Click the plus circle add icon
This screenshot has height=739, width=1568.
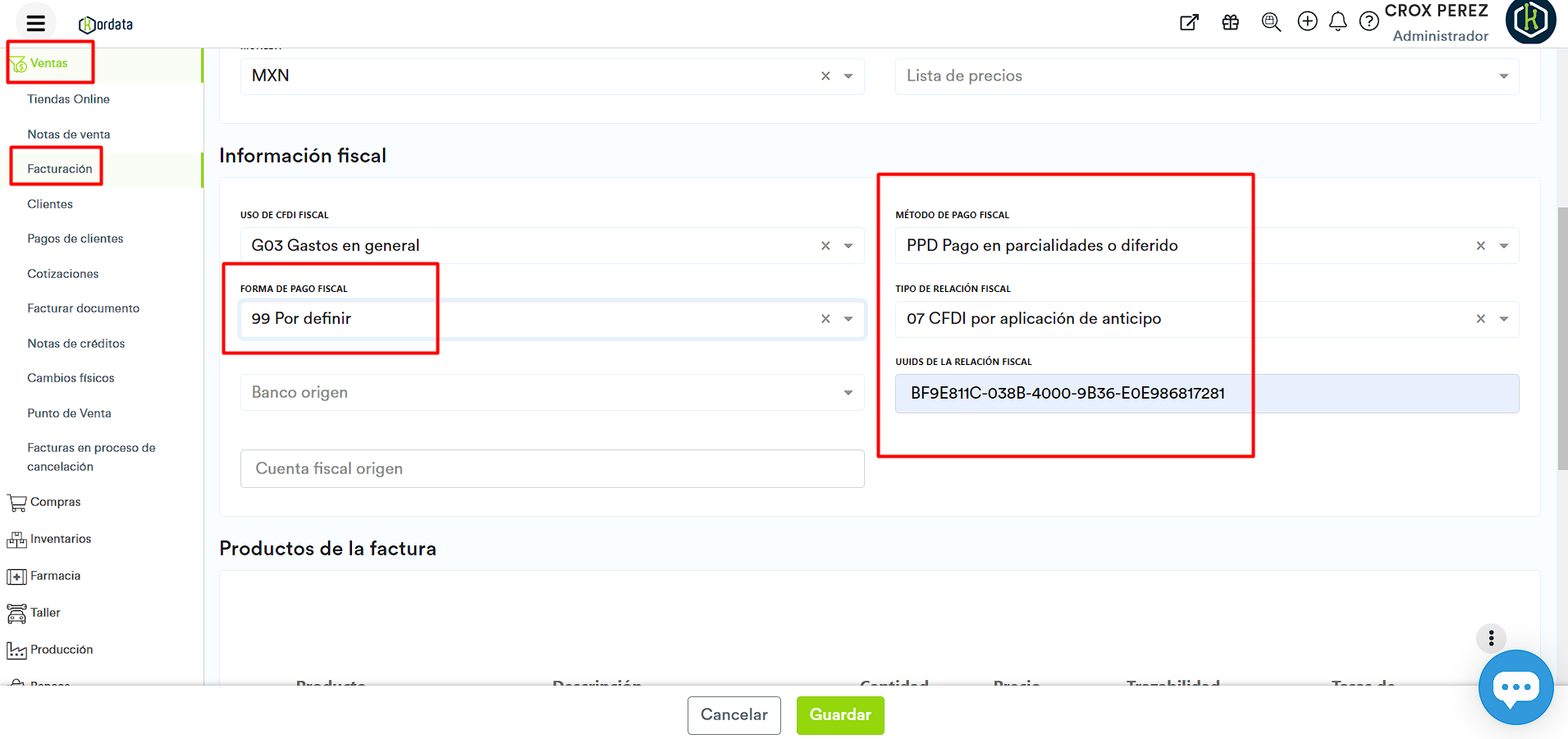tap(1307, 21)
